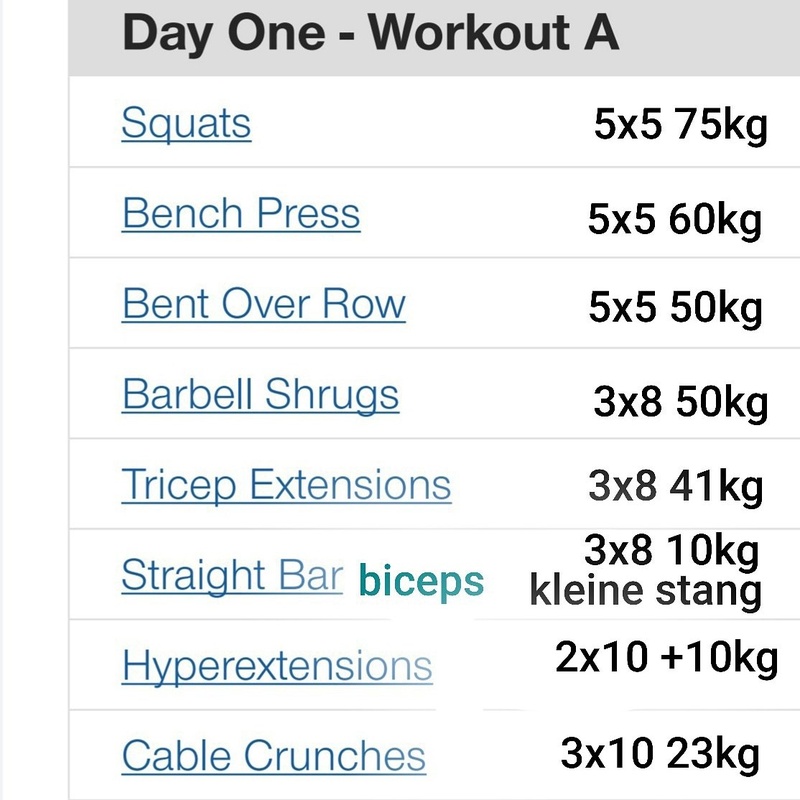Click the Straight Bar link
The image size is (800, 800).
[x=232, y=575]
